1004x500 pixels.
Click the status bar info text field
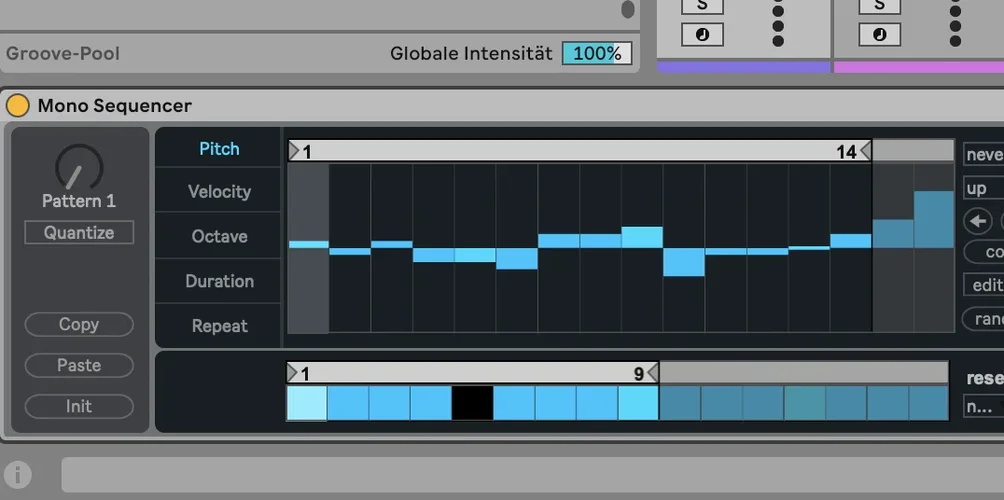533,474
